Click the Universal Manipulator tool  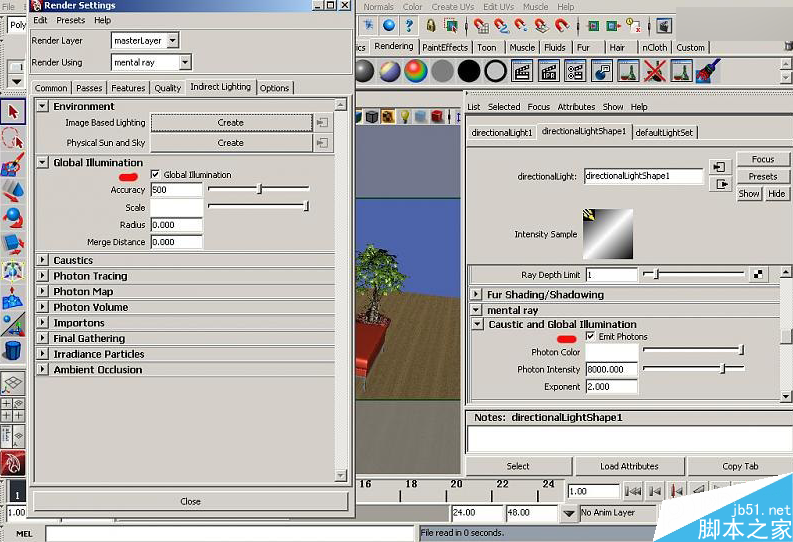click(13, 270)
